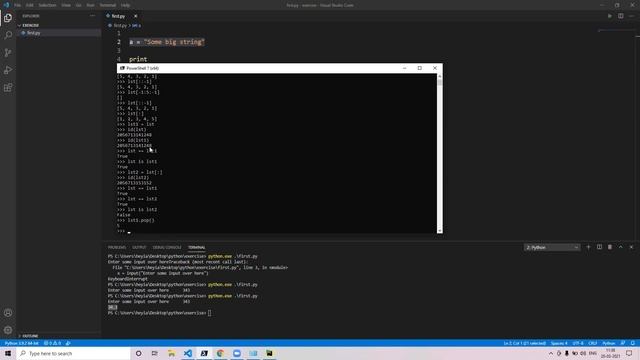Click the cursor position 'Ln, Col' status entry
The image size is (640, 360).
[524, 343]
